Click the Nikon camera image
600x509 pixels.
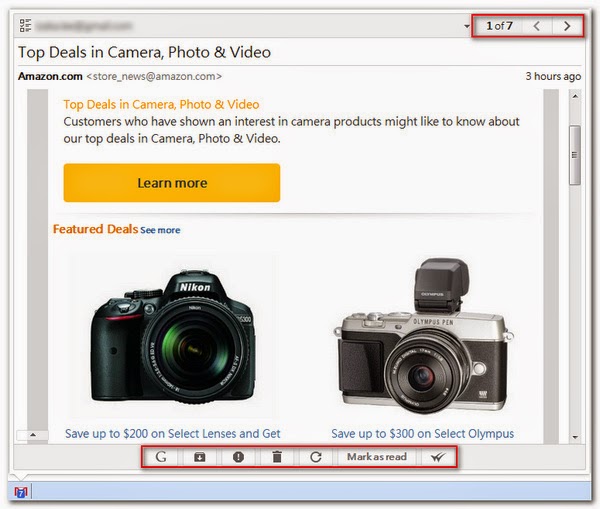pyautogui.click(x=173, y=336)
